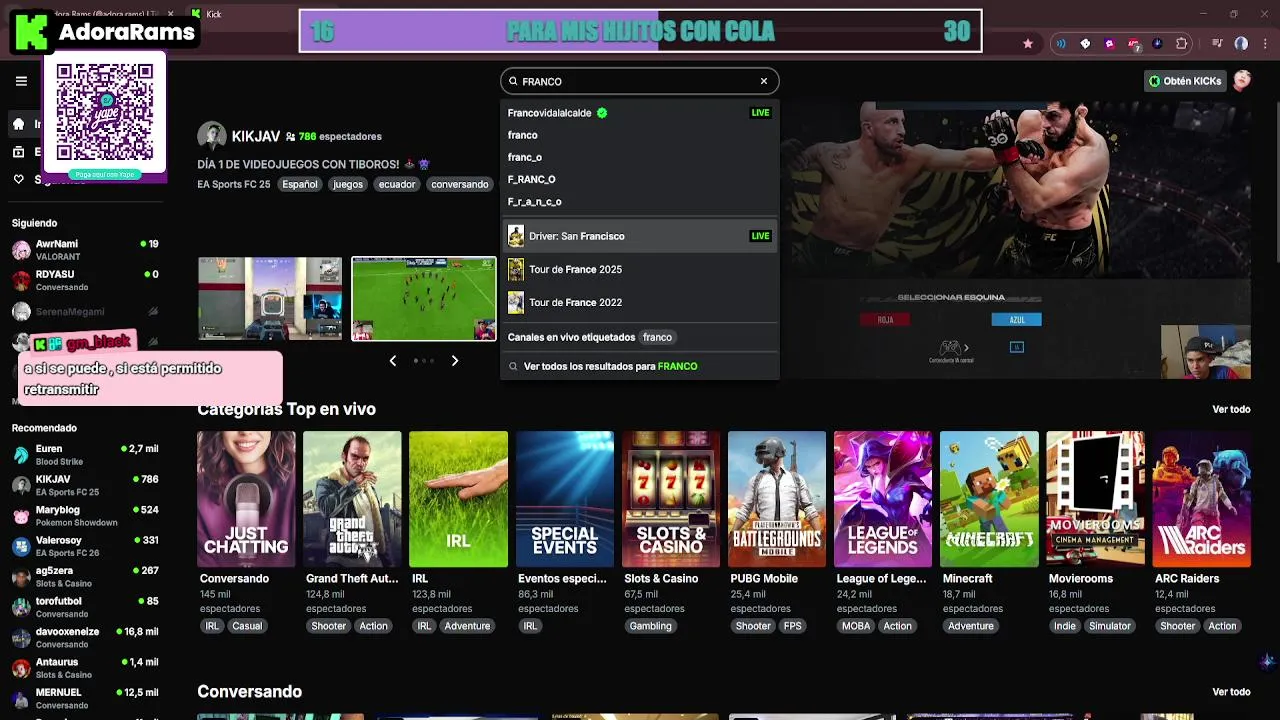The height and width of the screenshot is (720, 1280).
Task: Click the 'conversando' tag on featured stream
Action: 460,184
